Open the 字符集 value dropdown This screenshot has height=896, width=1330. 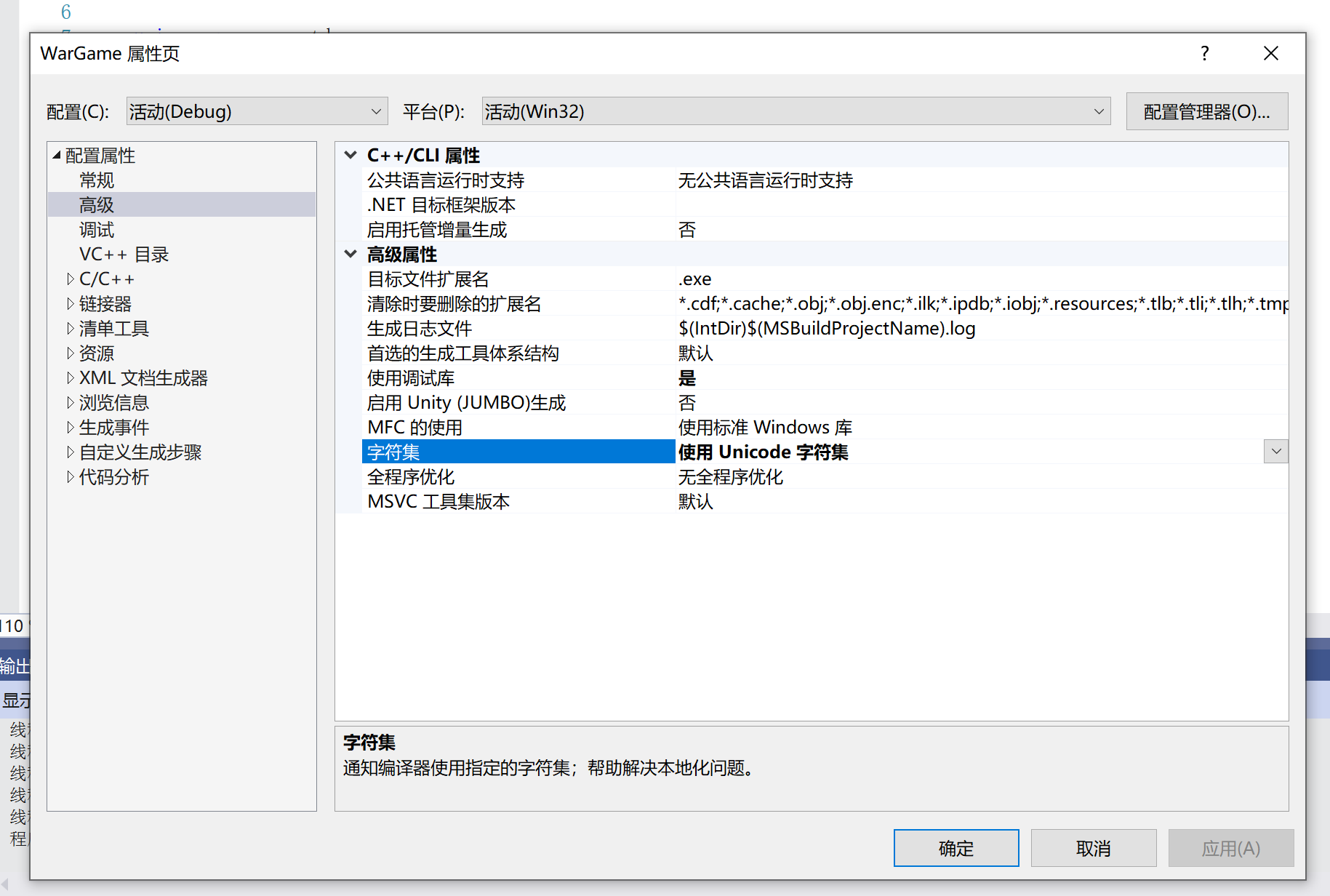(x=1276, y=451)
